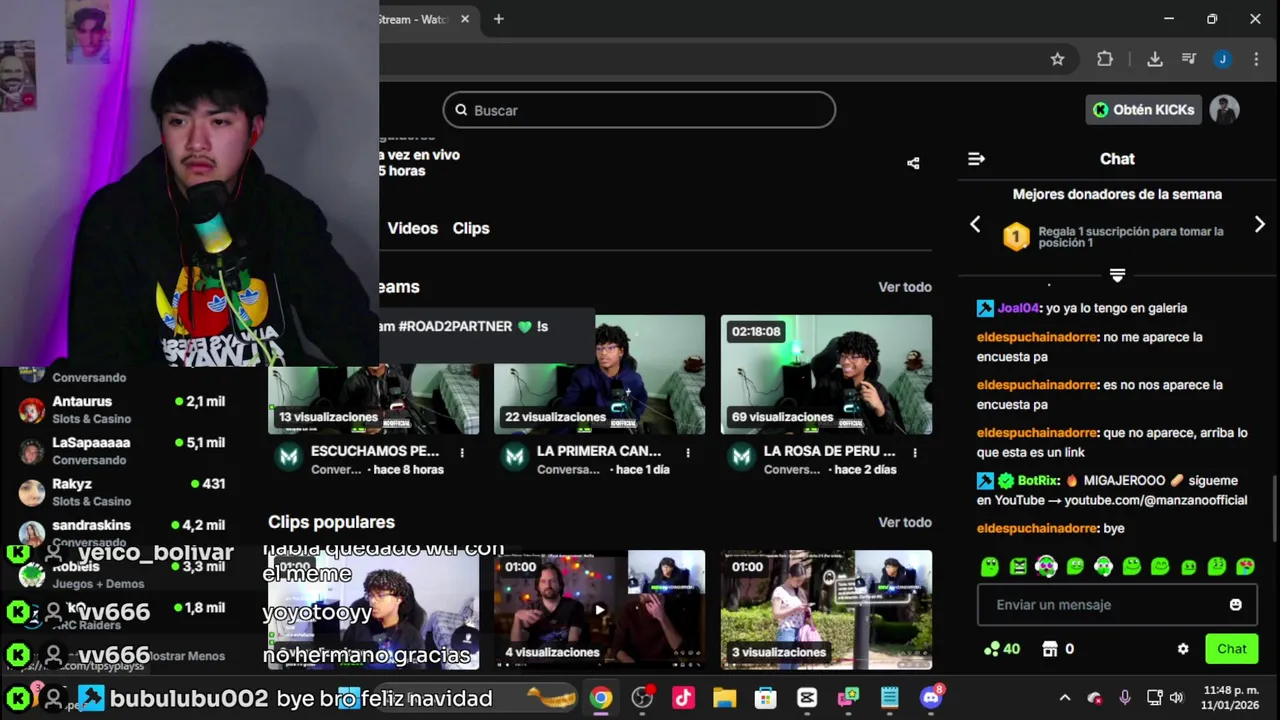Open Joal04 username in chat
The width and height of the screenshot is (1280, 720).
(x=1018, y=308)
